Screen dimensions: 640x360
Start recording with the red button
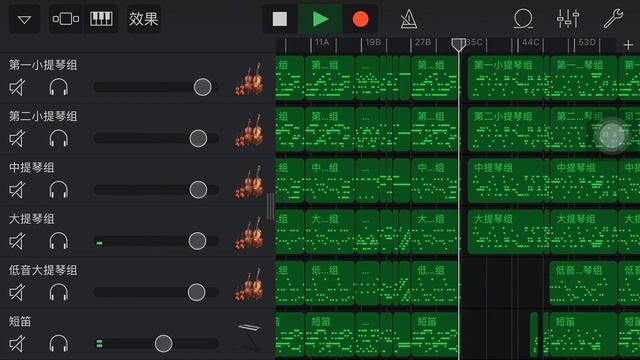360,19
